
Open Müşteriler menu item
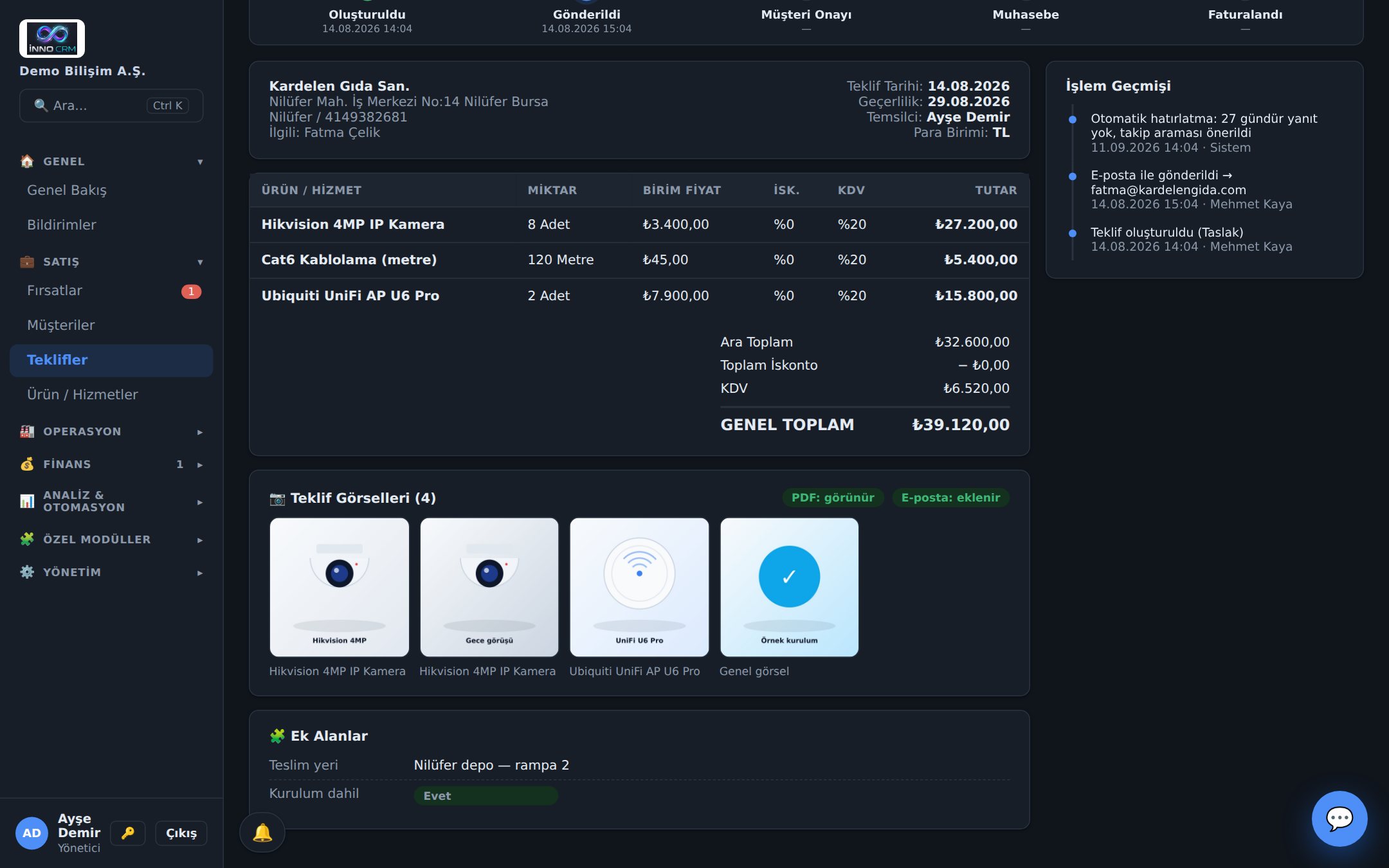point(111,325)
